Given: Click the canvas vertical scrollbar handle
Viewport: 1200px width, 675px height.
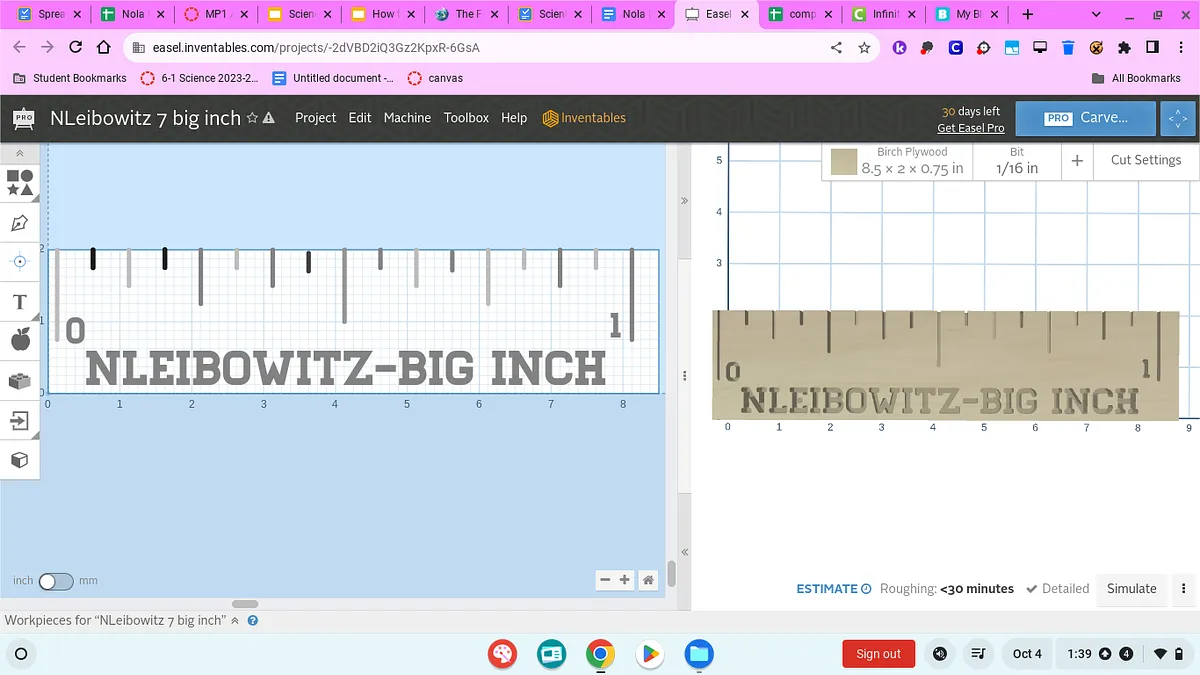Looking at the screenshot, I should tap(672, 573).
